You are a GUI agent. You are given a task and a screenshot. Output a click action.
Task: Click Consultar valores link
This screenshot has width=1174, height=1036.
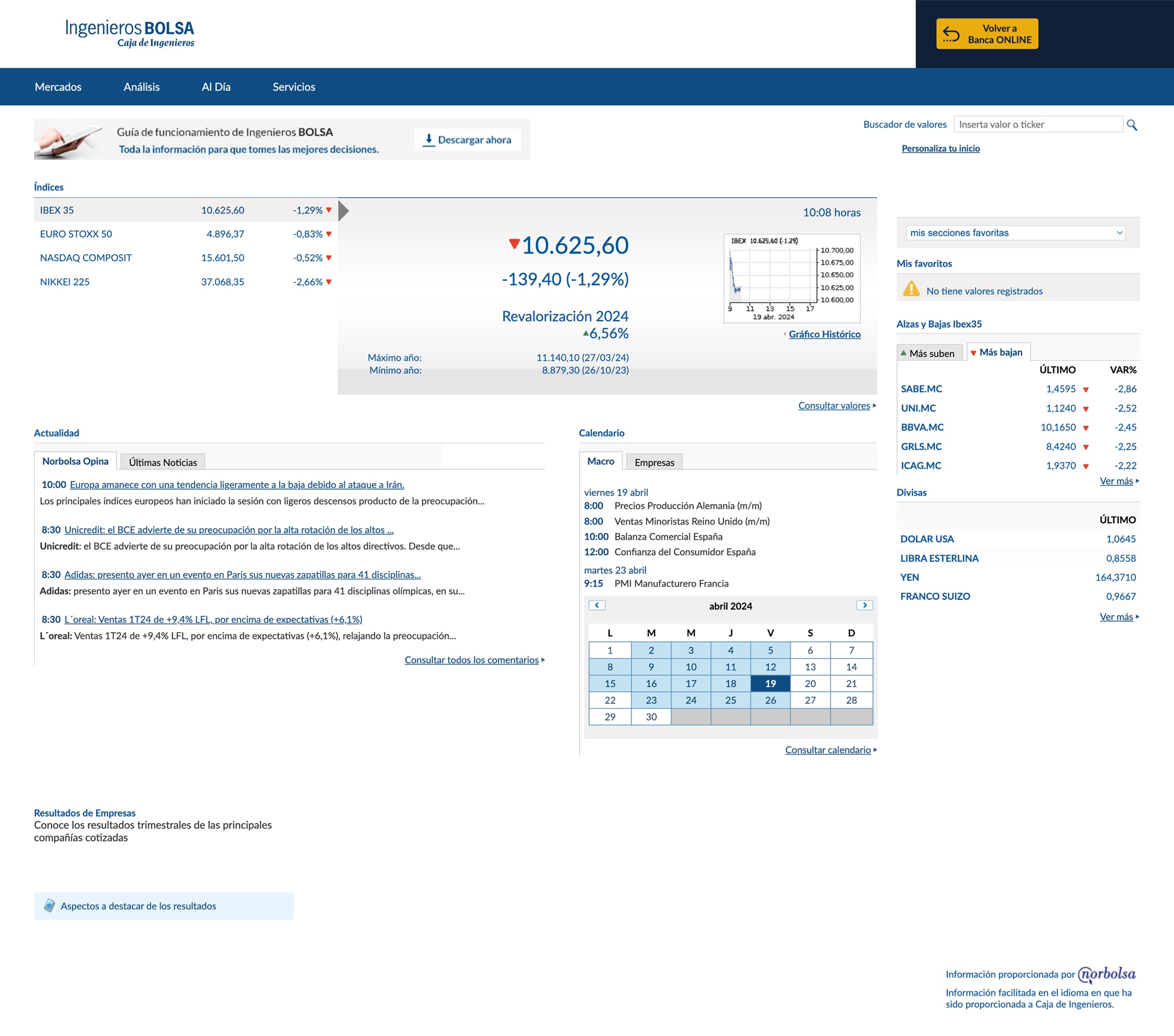pos(834,405)
